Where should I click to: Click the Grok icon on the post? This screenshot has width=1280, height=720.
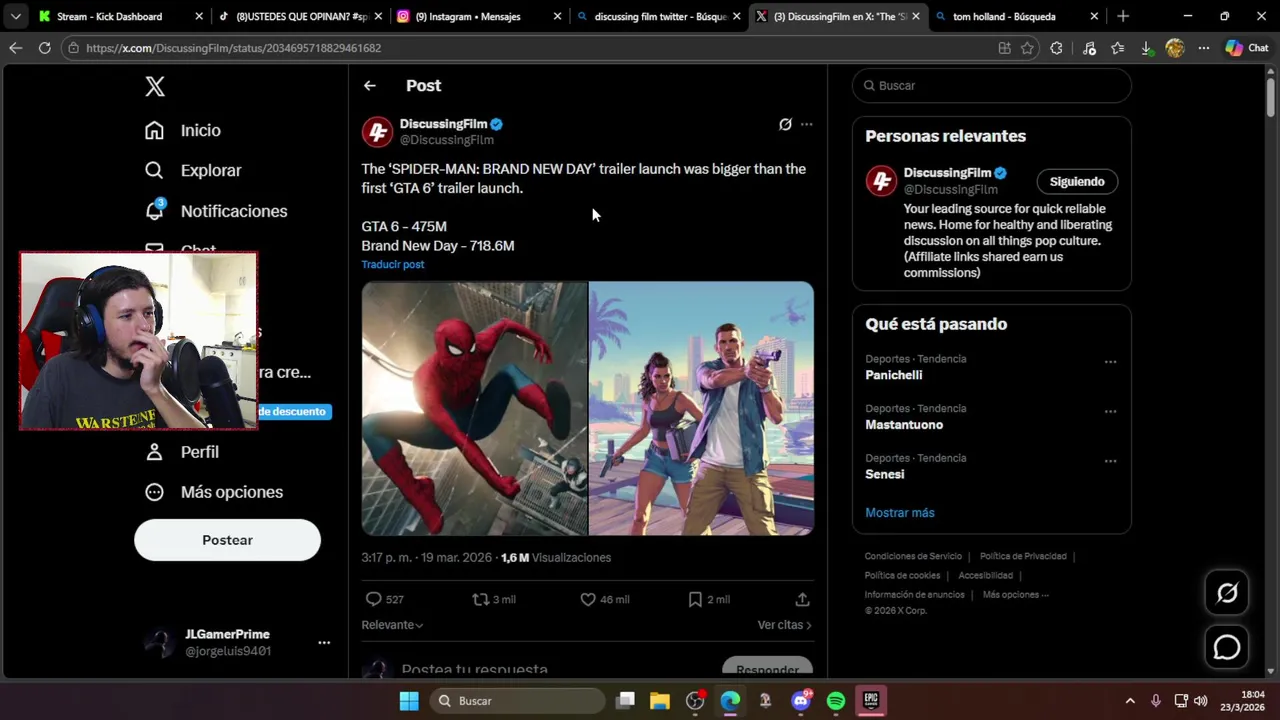coord(785,124)
